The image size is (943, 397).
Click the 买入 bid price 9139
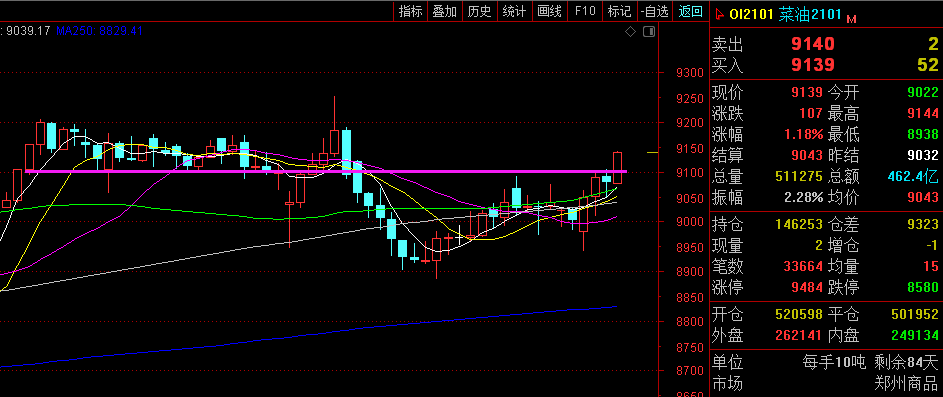812,65
